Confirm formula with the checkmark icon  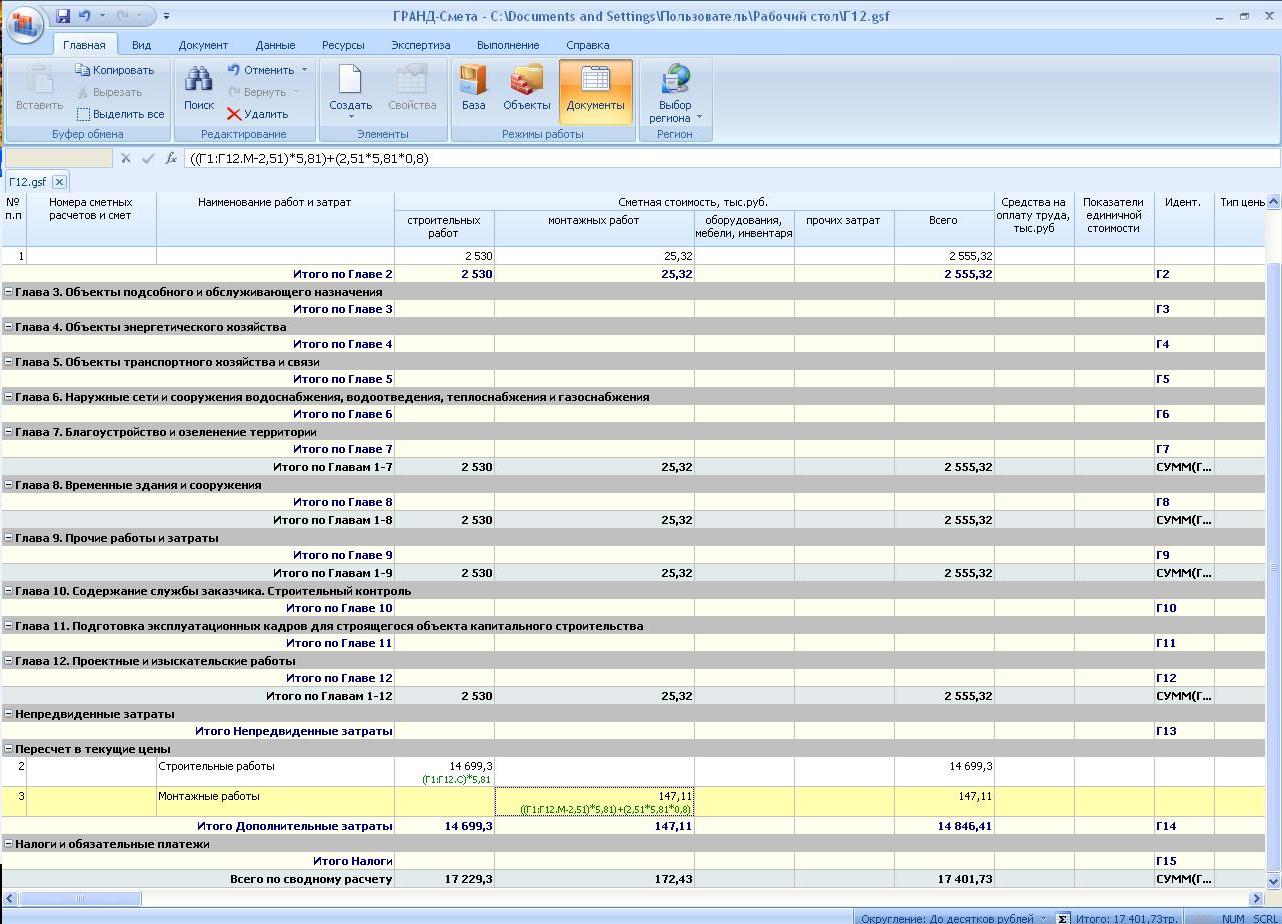coord(148,158)
